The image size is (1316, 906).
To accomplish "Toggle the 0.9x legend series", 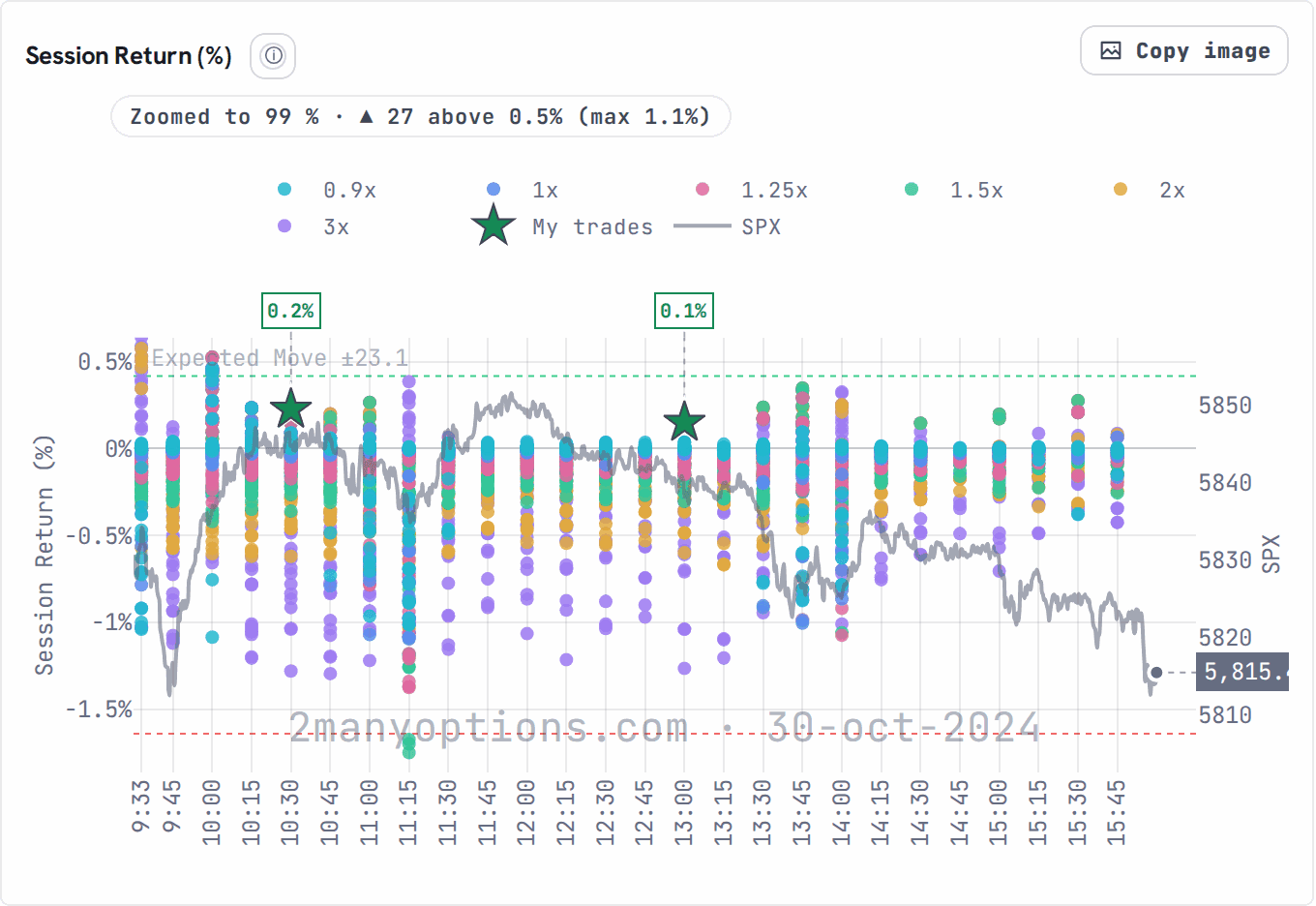I will 328,190.
